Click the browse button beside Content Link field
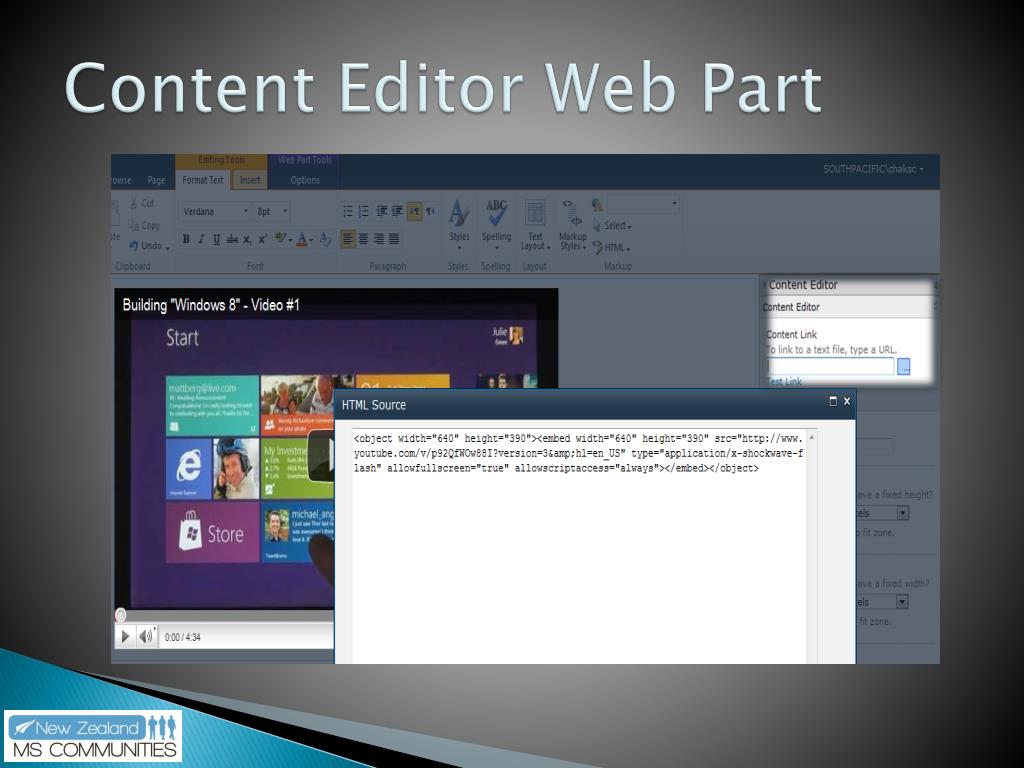This screenshot has width=1024, height=768. [904, 366]
